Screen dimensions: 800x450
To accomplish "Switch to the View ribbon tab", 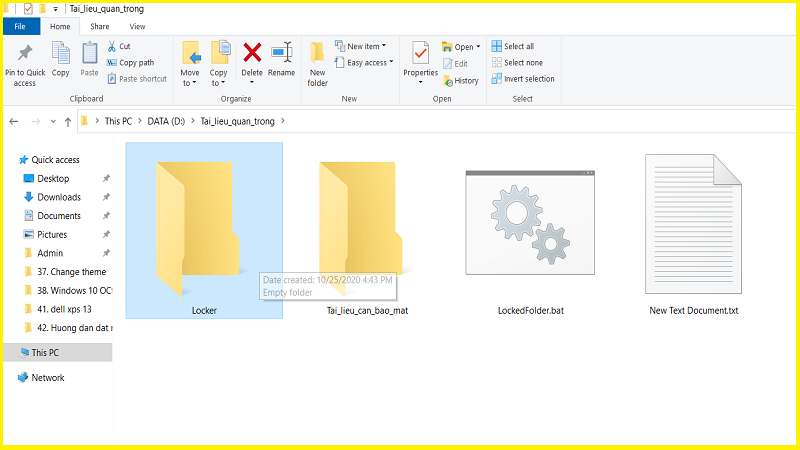I will tap(137, 27).
